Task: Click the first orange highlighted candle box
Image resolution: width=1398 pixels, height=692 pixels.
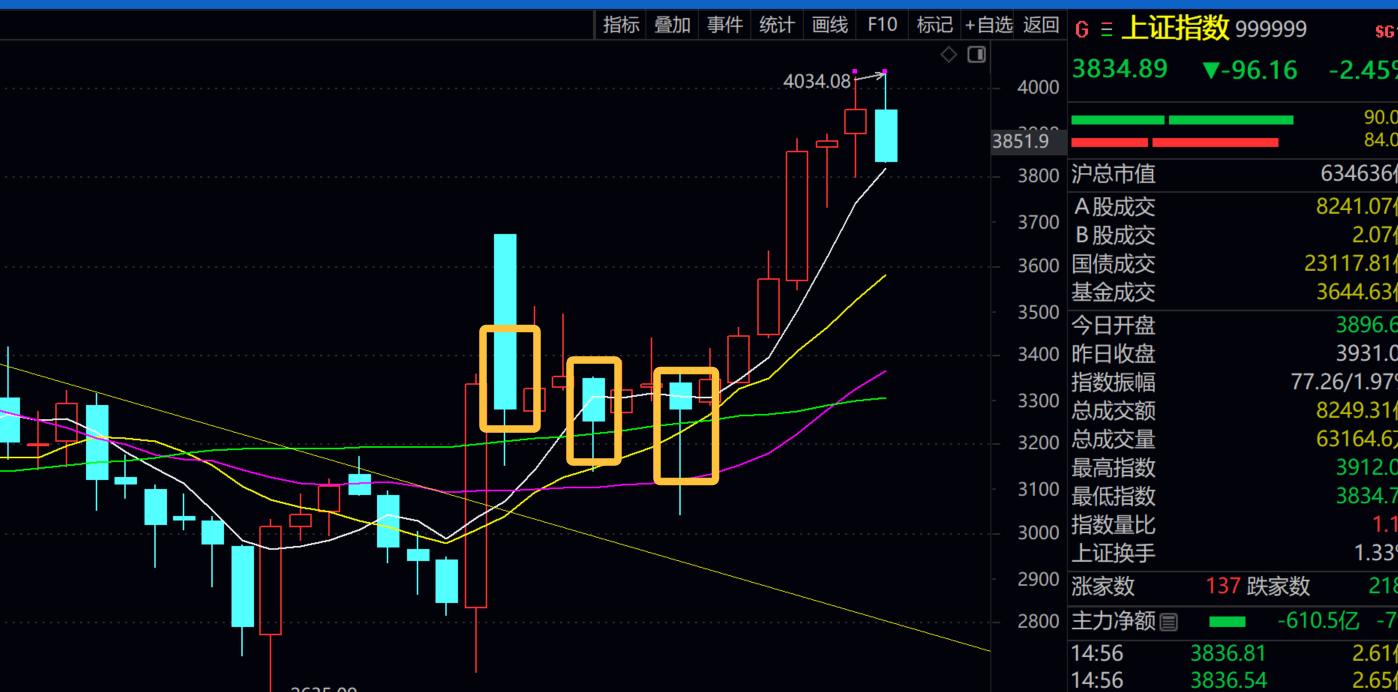Action: tap(510, 379)
